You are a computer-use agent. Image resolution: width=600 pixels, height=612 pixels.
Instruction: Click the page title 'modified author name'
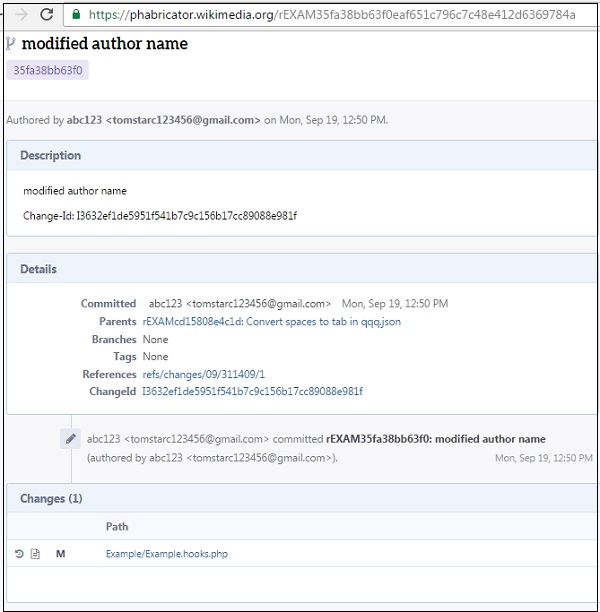click(x=104, y=44)
